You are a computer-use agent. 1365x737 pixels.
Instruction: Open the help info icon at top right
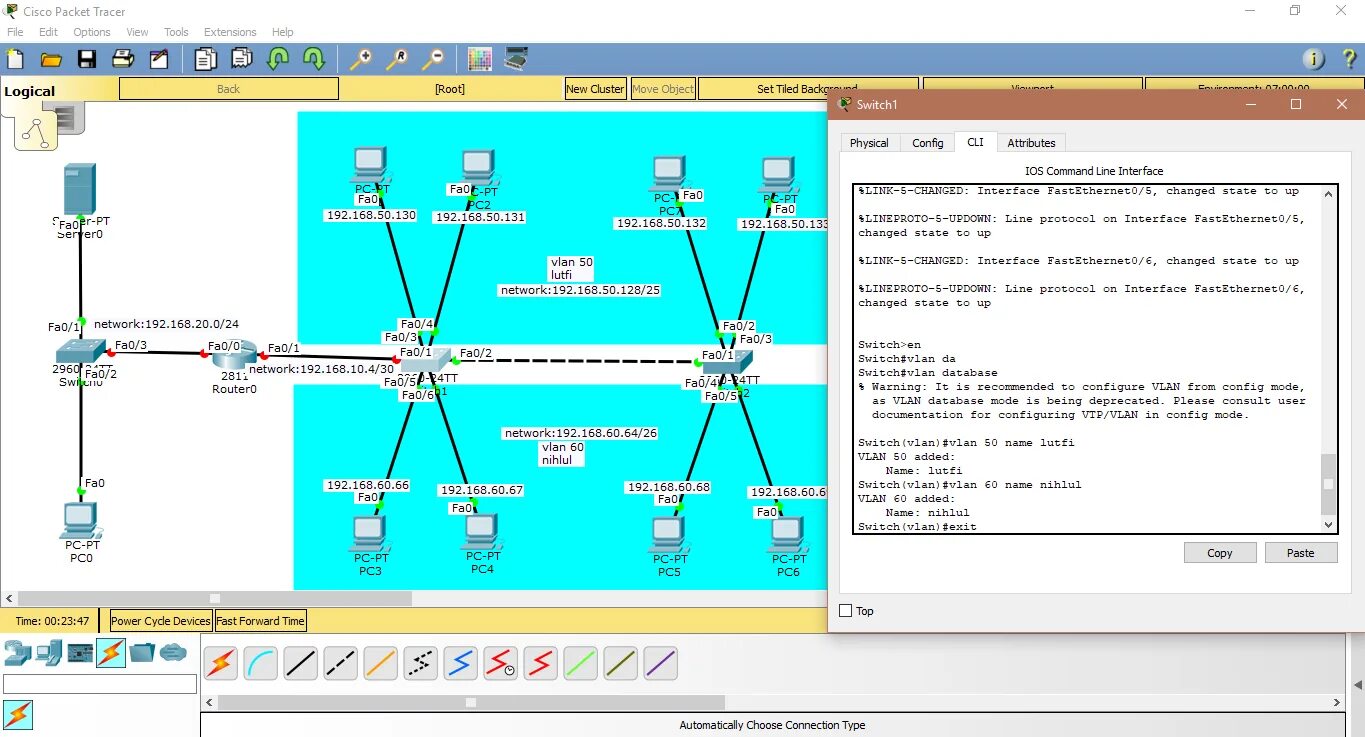[1314, 59]
